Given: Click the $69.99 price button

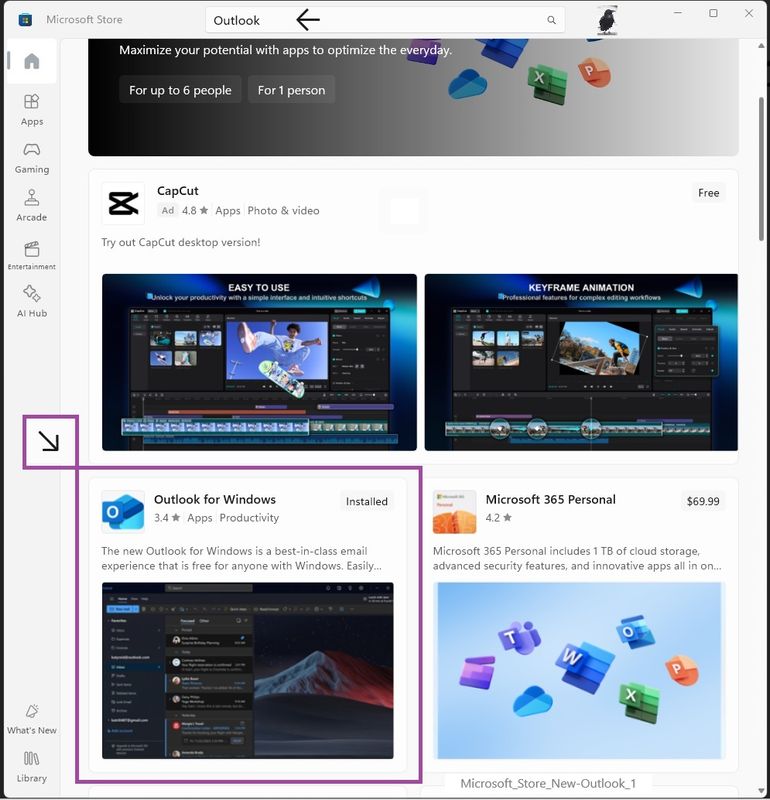Looking at the screenshot, I should (x=703, y=501).
